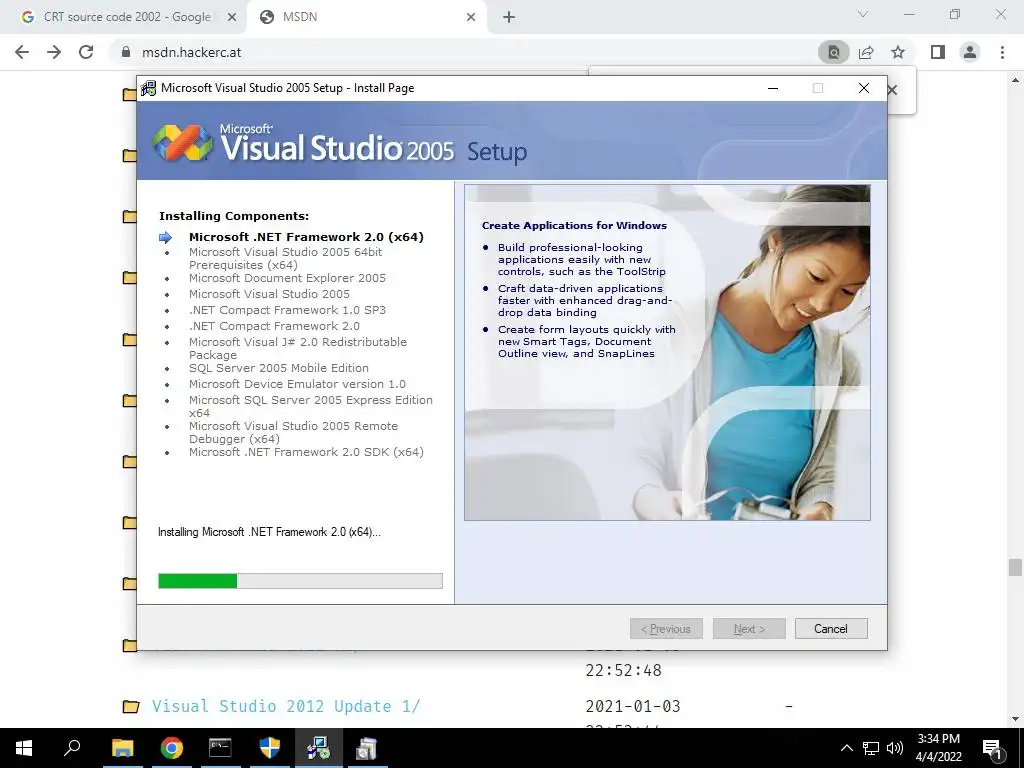
Task: Click '.NET Compact Framework 2.0' entry
Action: (x=274, y=326)
